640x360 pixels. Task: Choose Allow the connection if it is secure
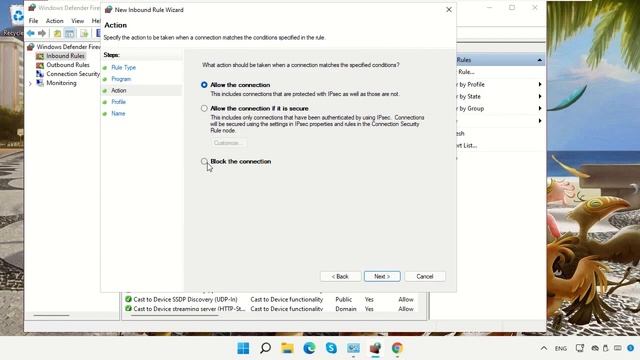pyautogui.click(x=204, y=108)
